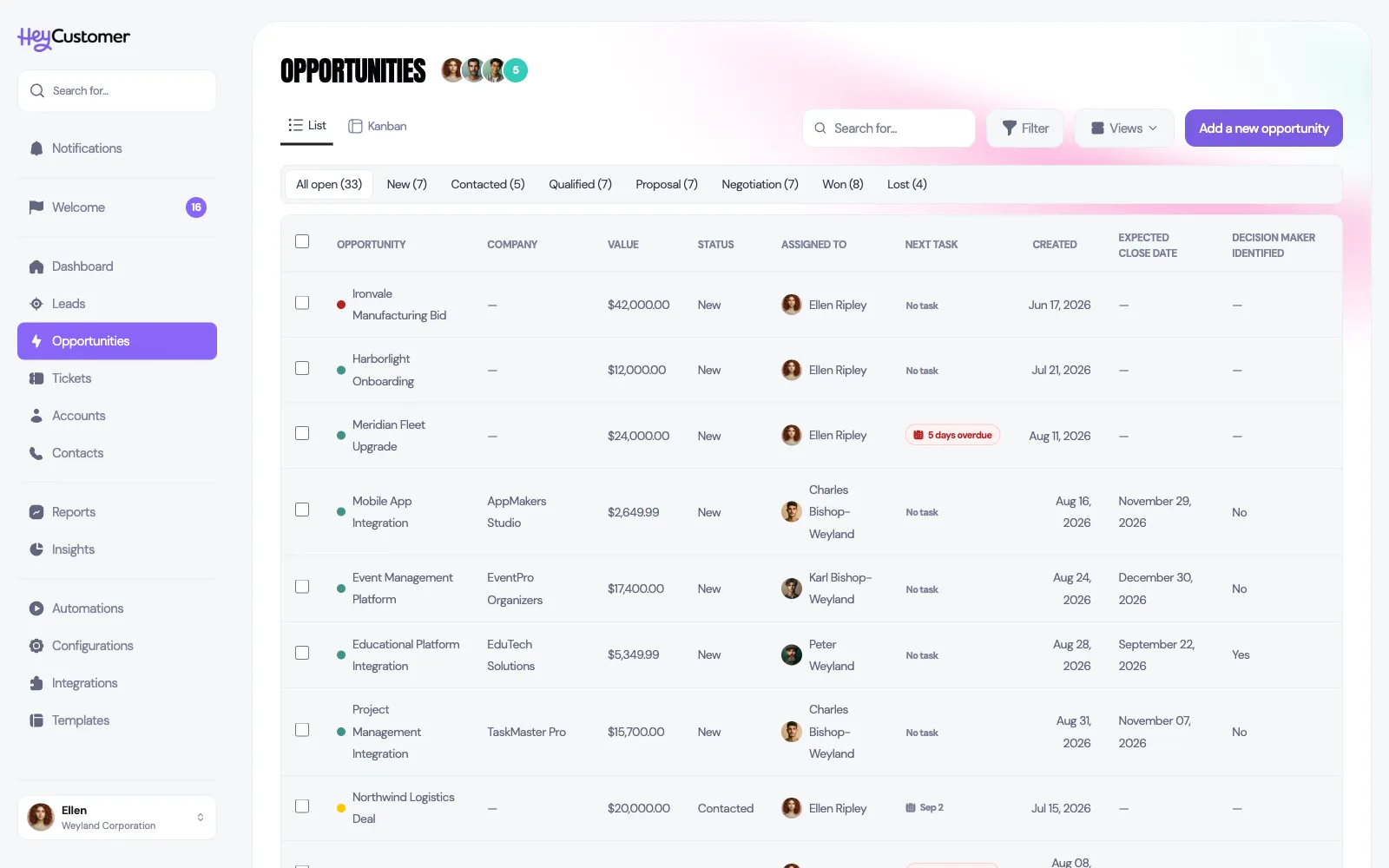Click the funnel icon on Filter

point(1010,128)
